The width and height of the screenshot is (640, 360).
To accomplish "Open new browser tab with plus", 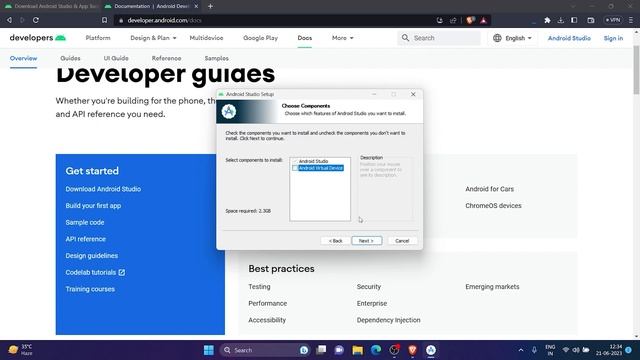I will point(210,6).
